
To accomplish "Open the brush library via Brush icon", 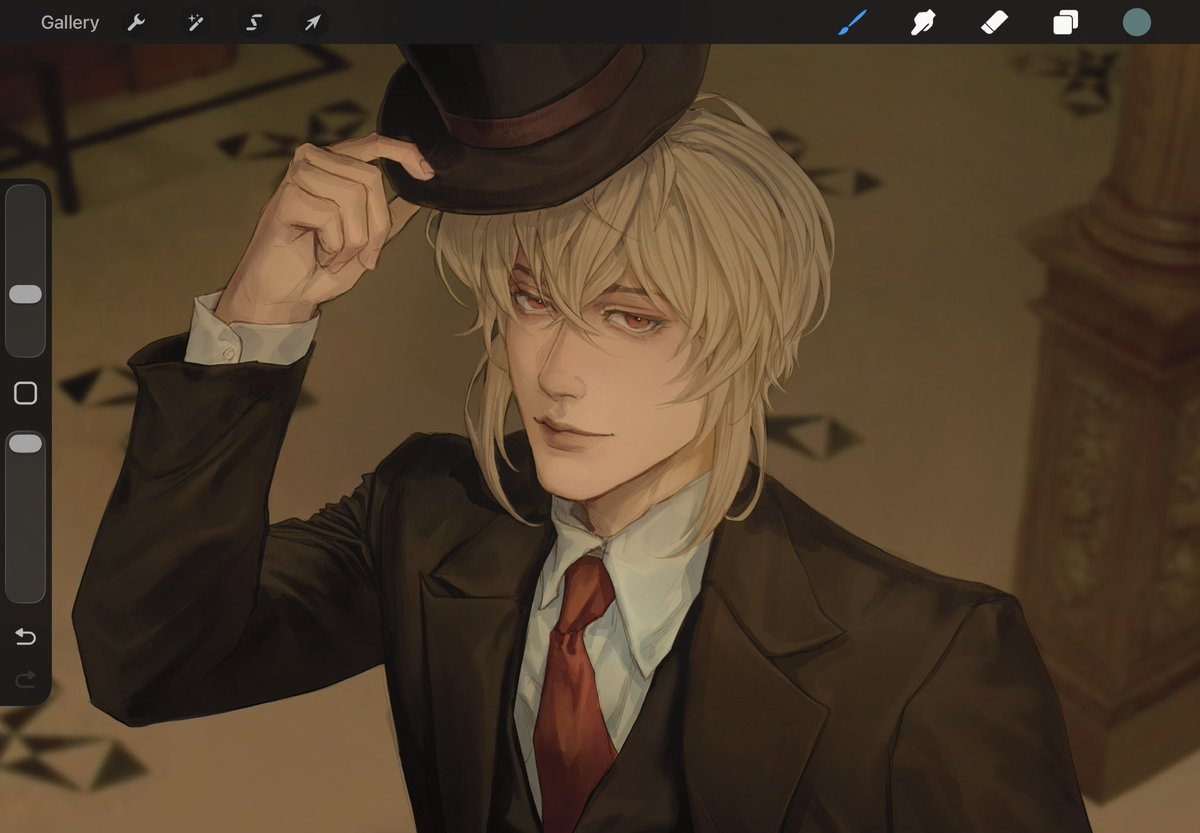I will (x=851, y=21).
